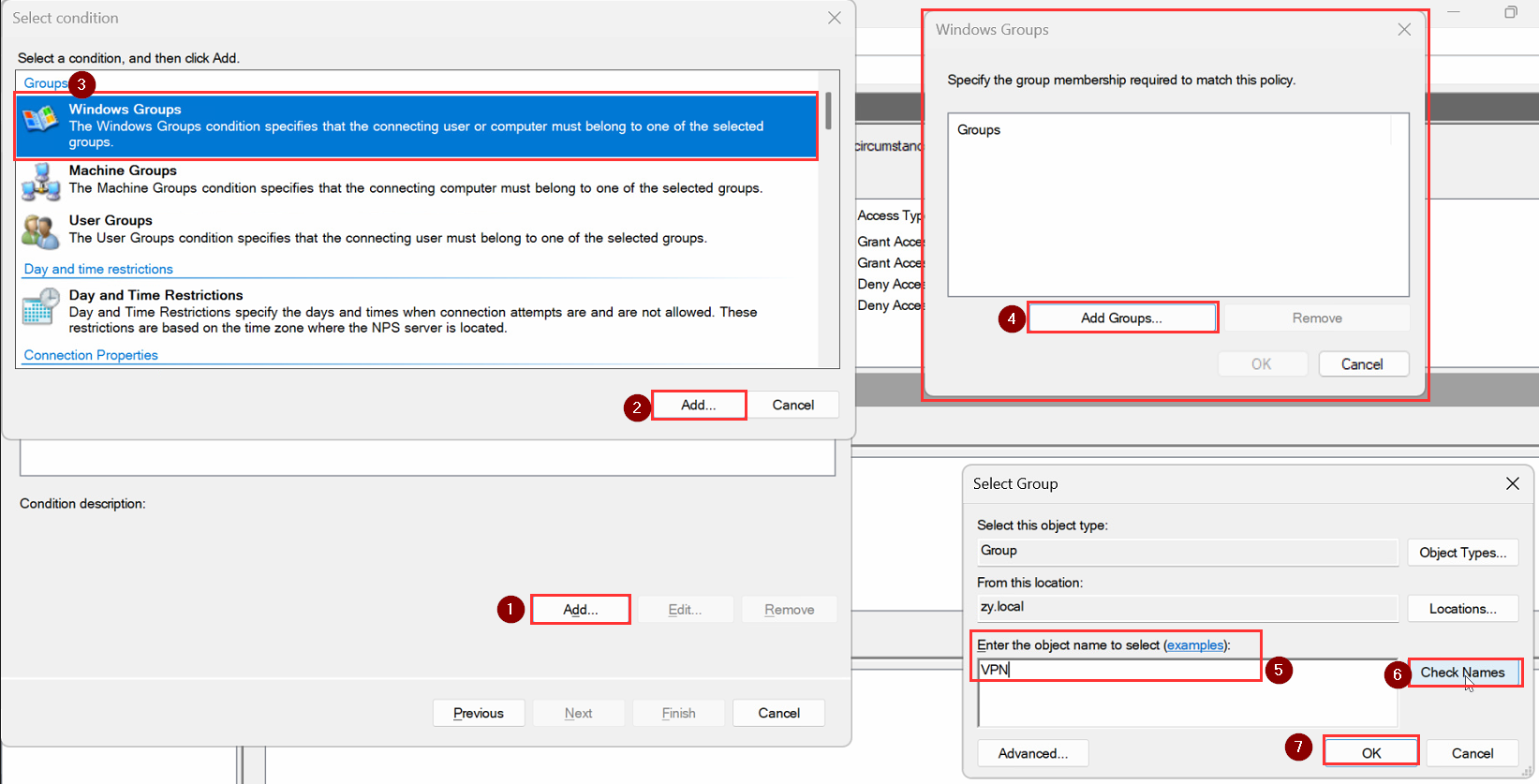This screenshot has height=784, width=1539.
Task: Close the Select Group dialog
Action: (x=1512, y=483)
